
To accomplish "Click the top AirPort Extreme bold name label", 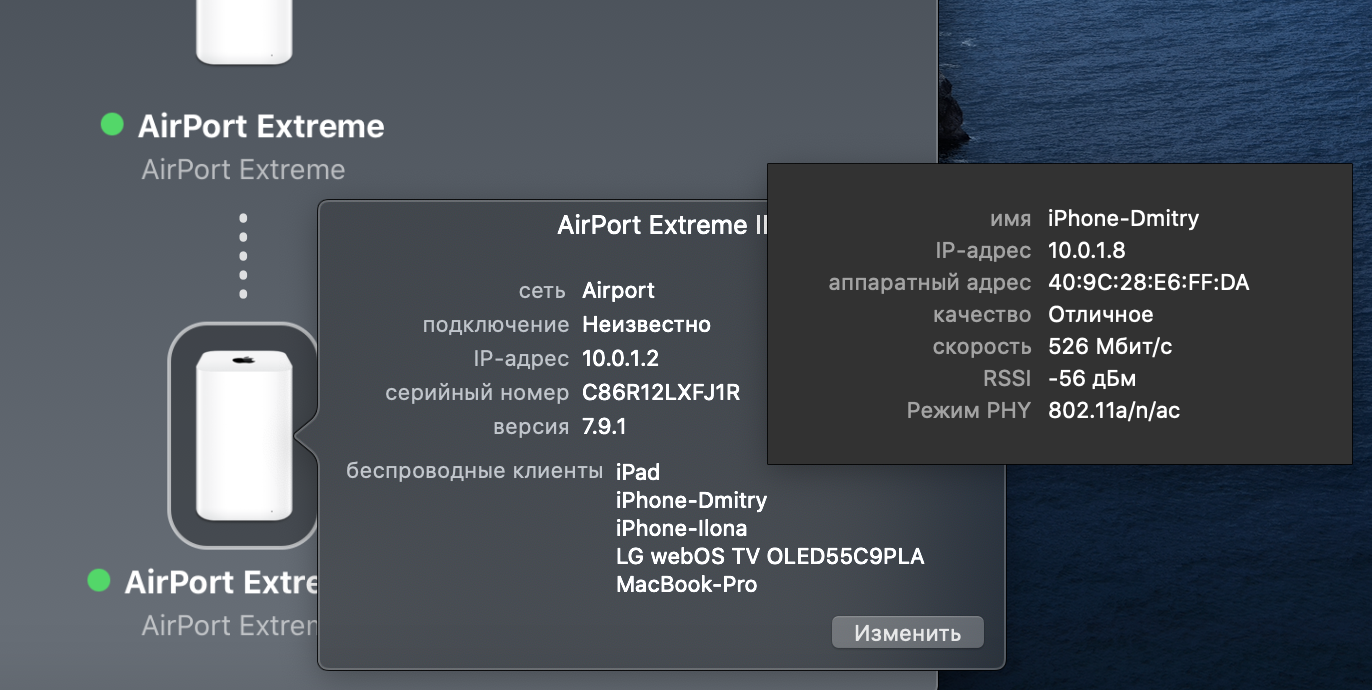I will coord(261,127).
